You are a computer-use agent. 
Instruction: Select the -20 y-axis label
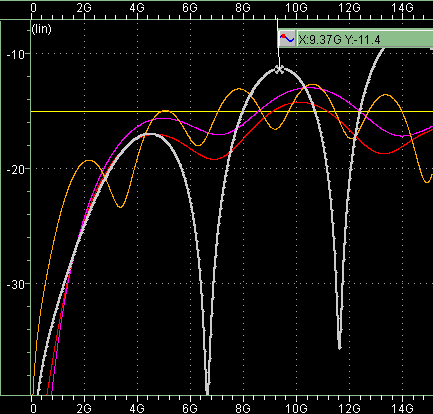(x=16, y=169)
